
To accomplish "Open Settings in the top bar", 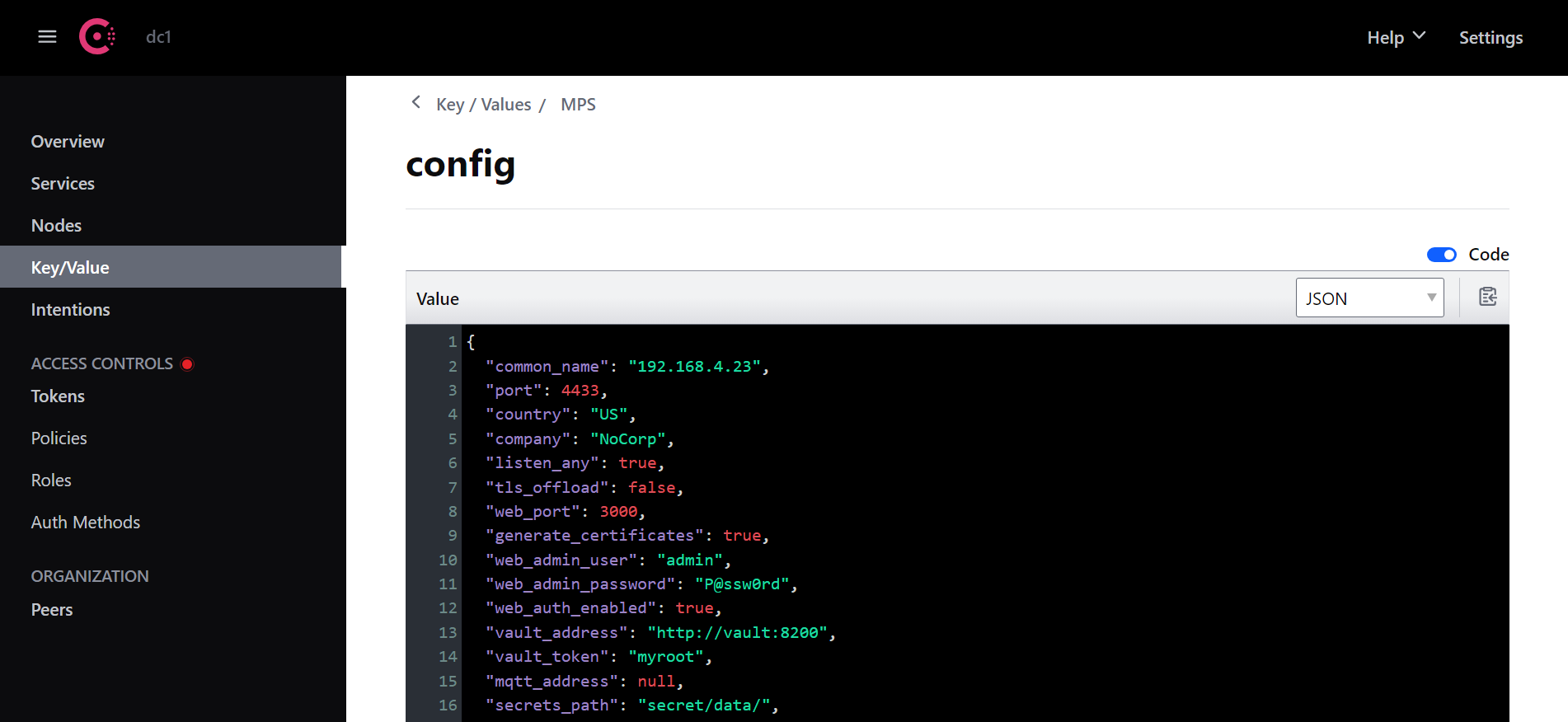I will pyautogui.click(x=1490, y=38).
